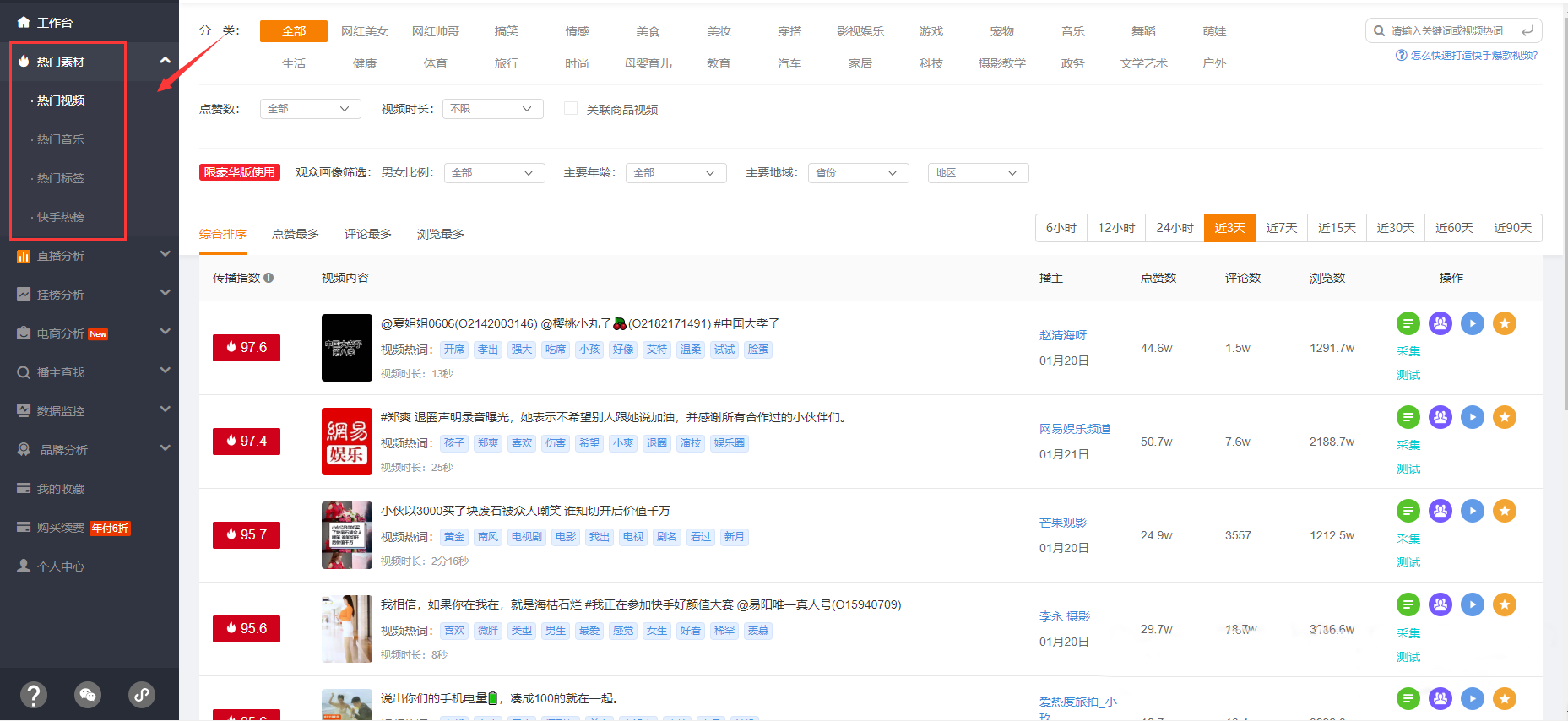Expand the 直播分析 sidebar section
Screen dimensions: 1568x721
pyautogui.click(x=165, y=254)
